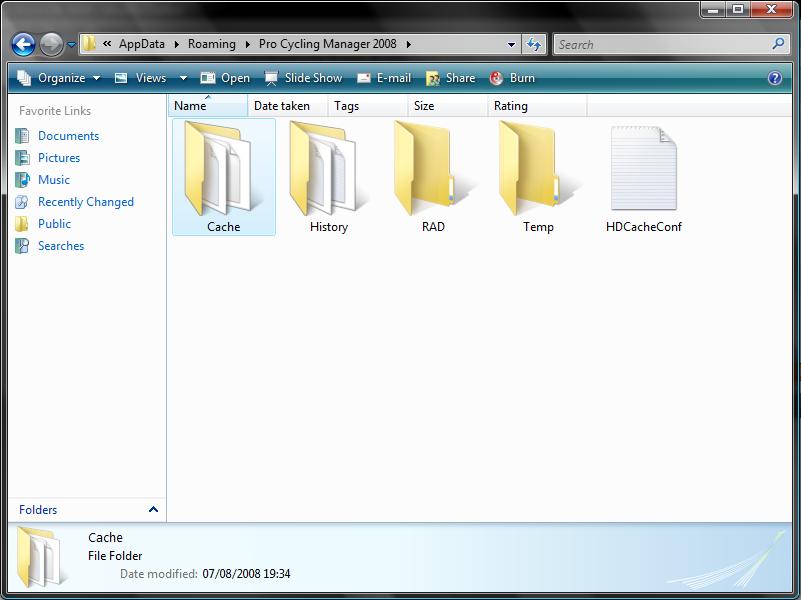This screenshot has height=600, width=801.
Task: Click the Refresh button beside address bar
Action: click(534, 44)
